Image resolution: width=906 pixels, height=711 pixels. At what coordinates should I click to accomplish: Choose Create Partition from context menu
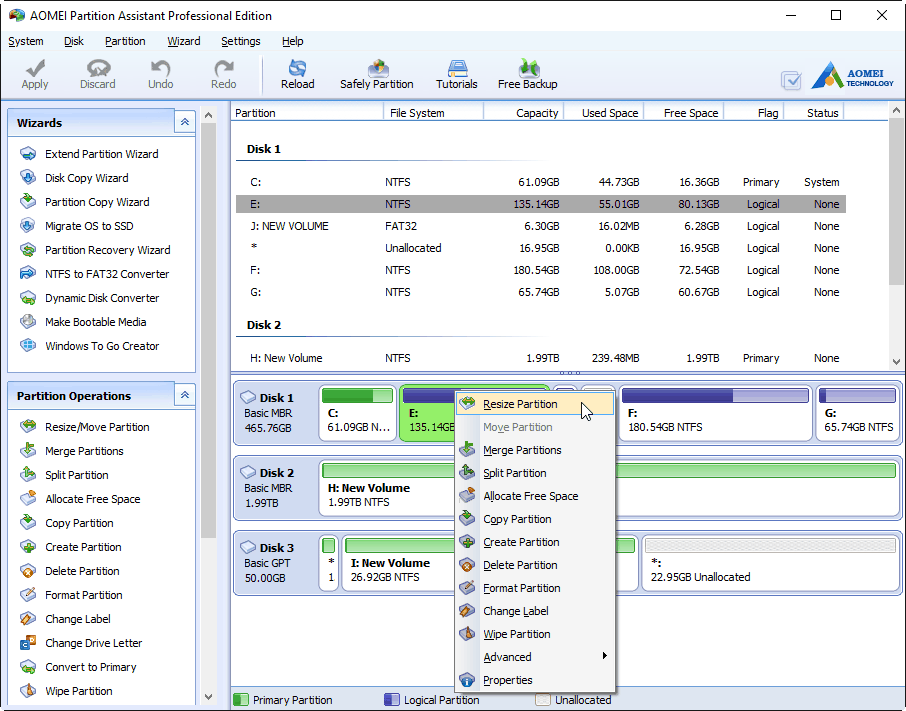click(x=535, y=542)
